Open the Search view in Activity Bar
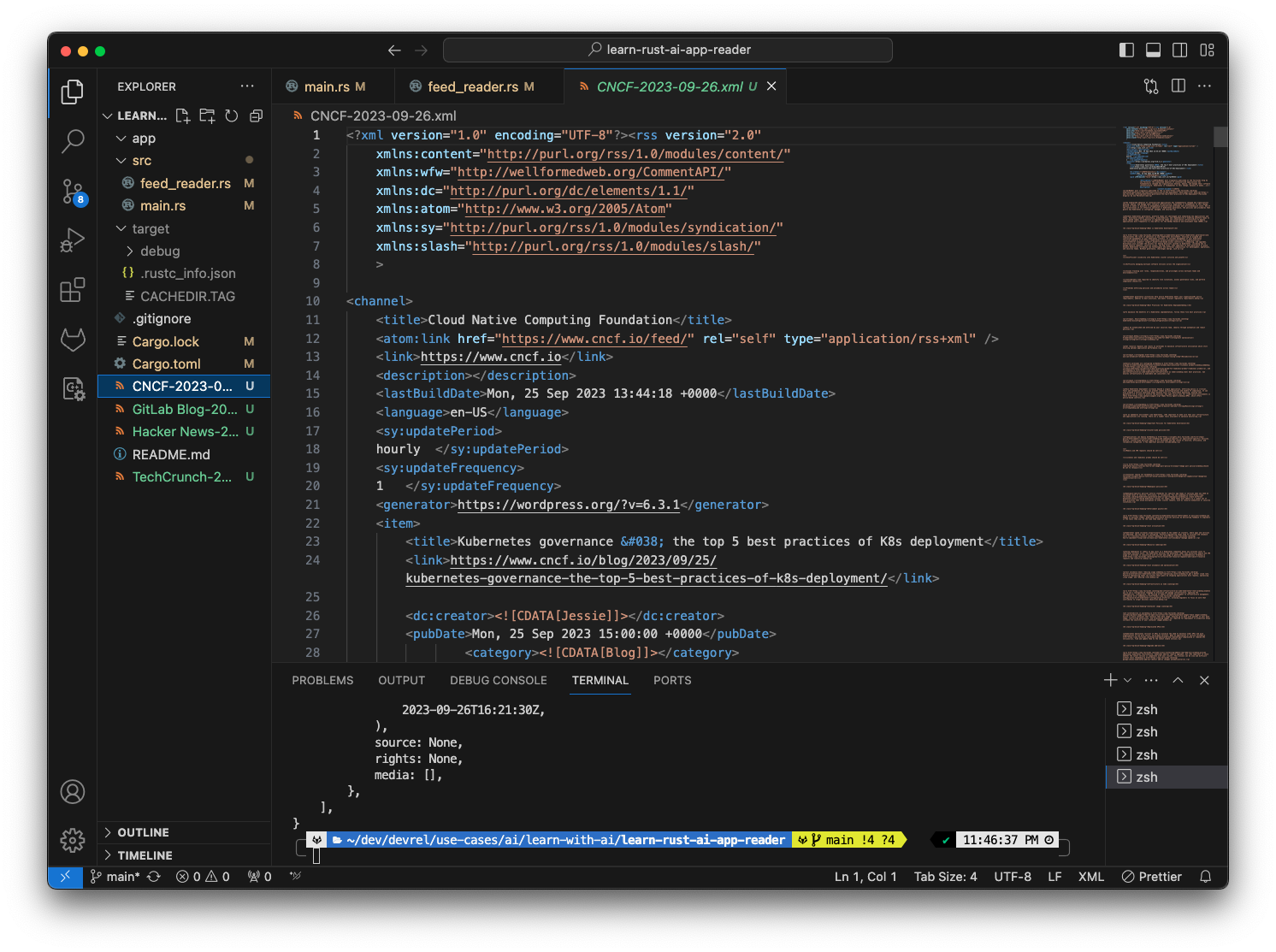The image size is (1276, 952). 72,141
